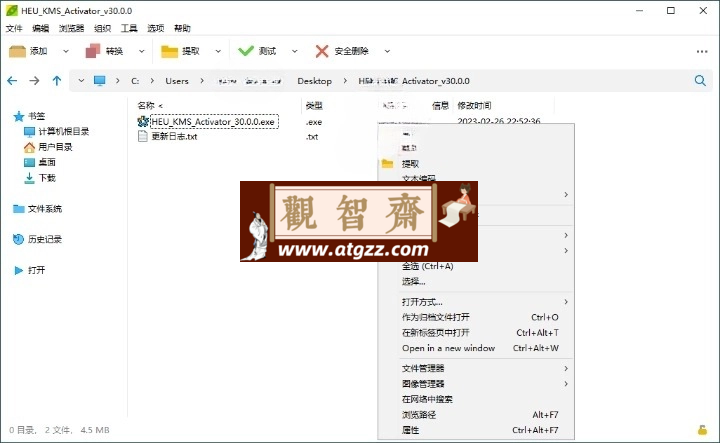This screenshot has height=443, width=720.
Task: Click the padlock icon in status bar
Action: click(702, 430)
